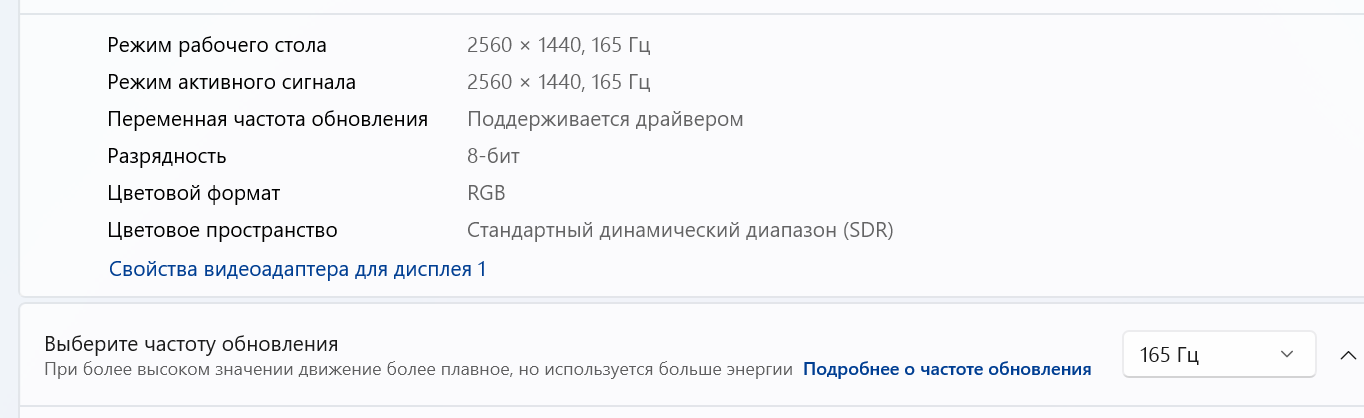Click the Разрядность label

click(167, 156)
